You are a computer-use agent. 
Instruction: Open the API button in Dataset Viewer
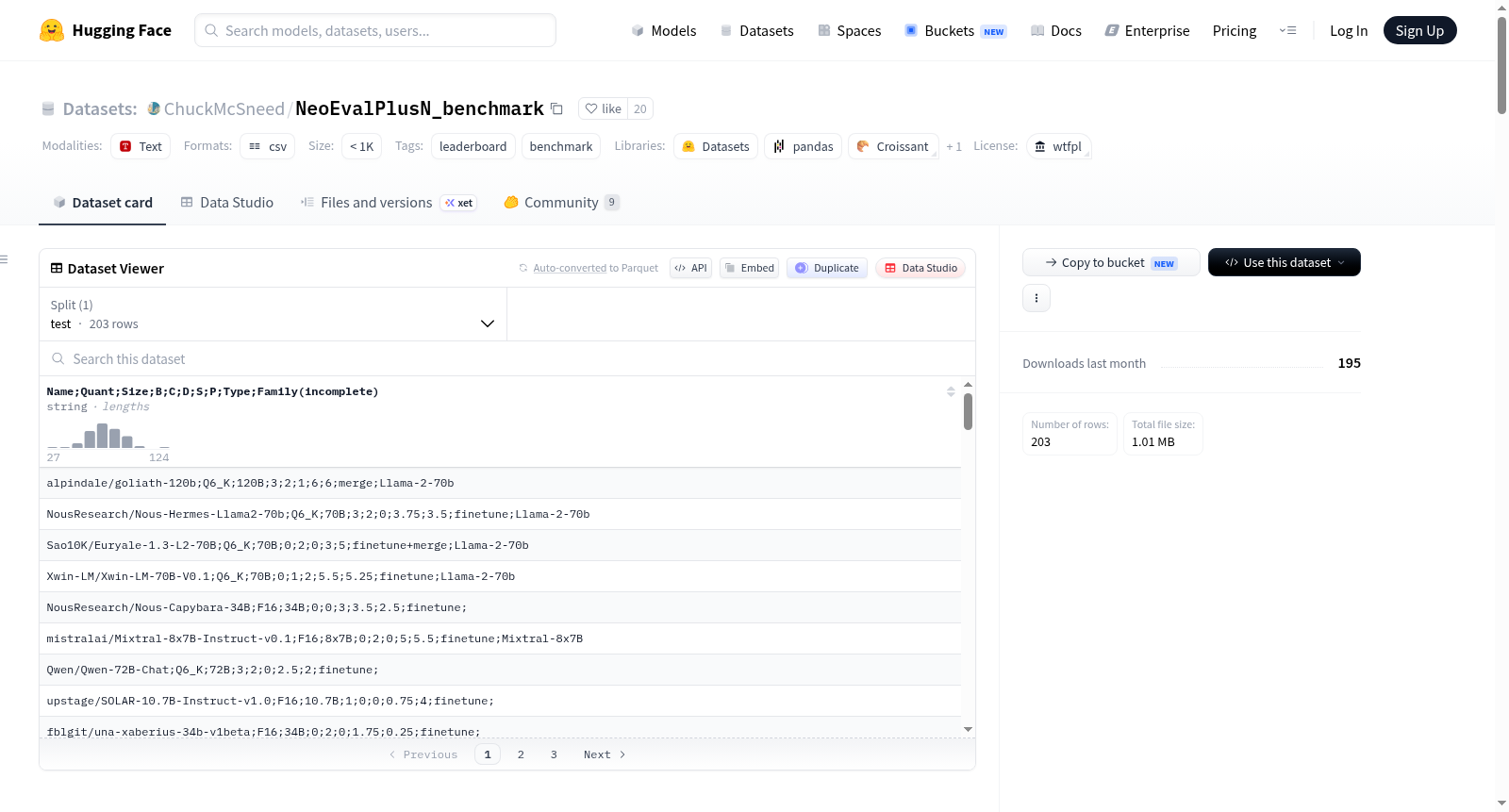coord(690,268)
